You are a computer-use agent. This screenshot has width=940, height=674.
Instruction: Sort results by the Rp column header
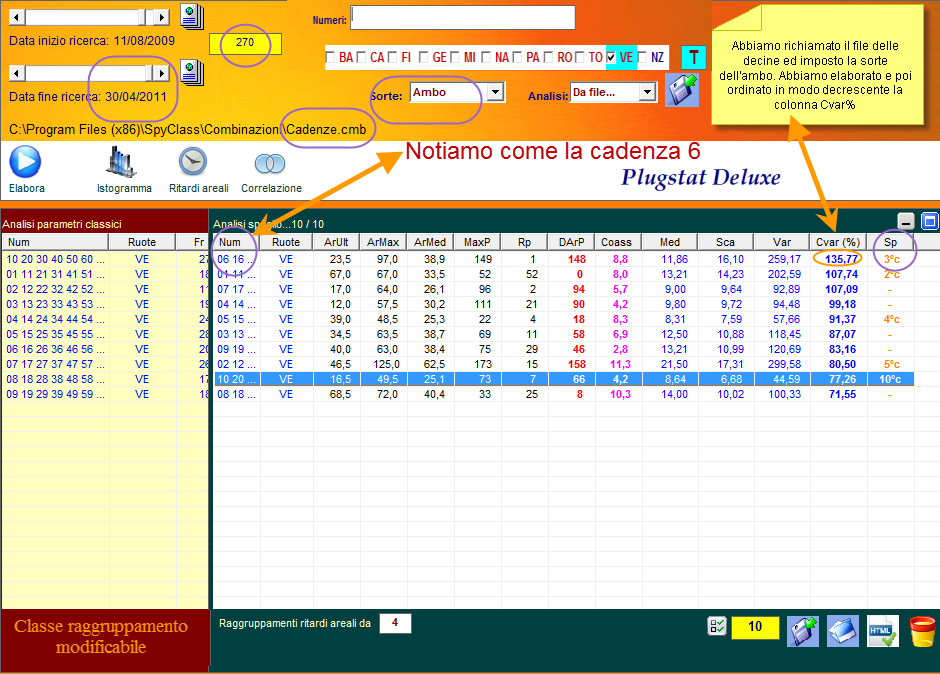coord(525,242)
